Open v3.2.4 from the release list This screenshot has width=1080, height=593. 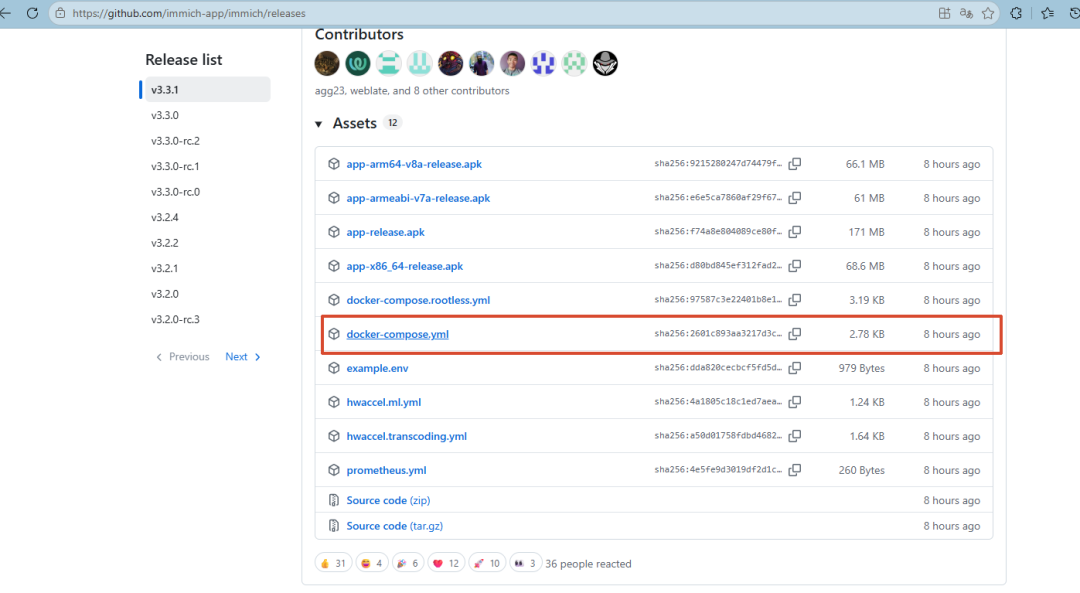coord(165,217)
